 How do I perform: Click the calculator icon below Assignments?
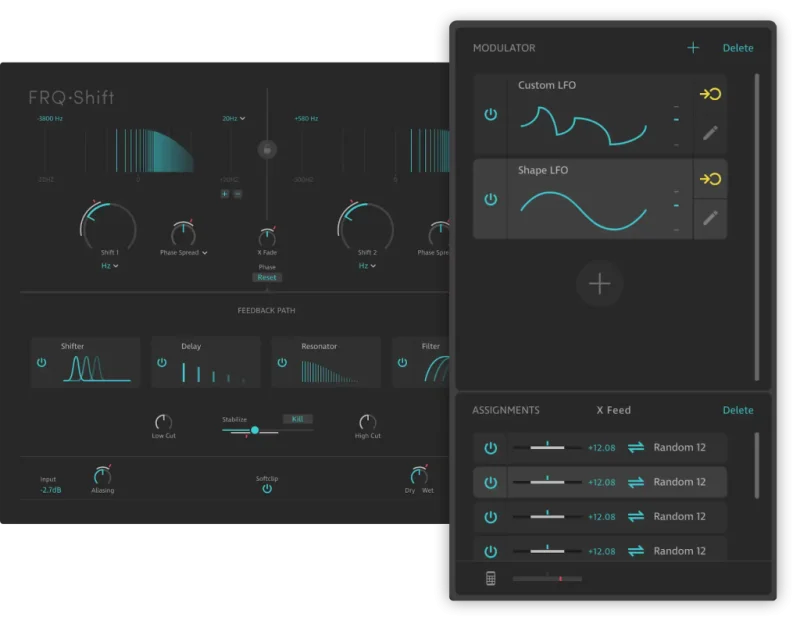pyautogui.click(x=490, y=578)
